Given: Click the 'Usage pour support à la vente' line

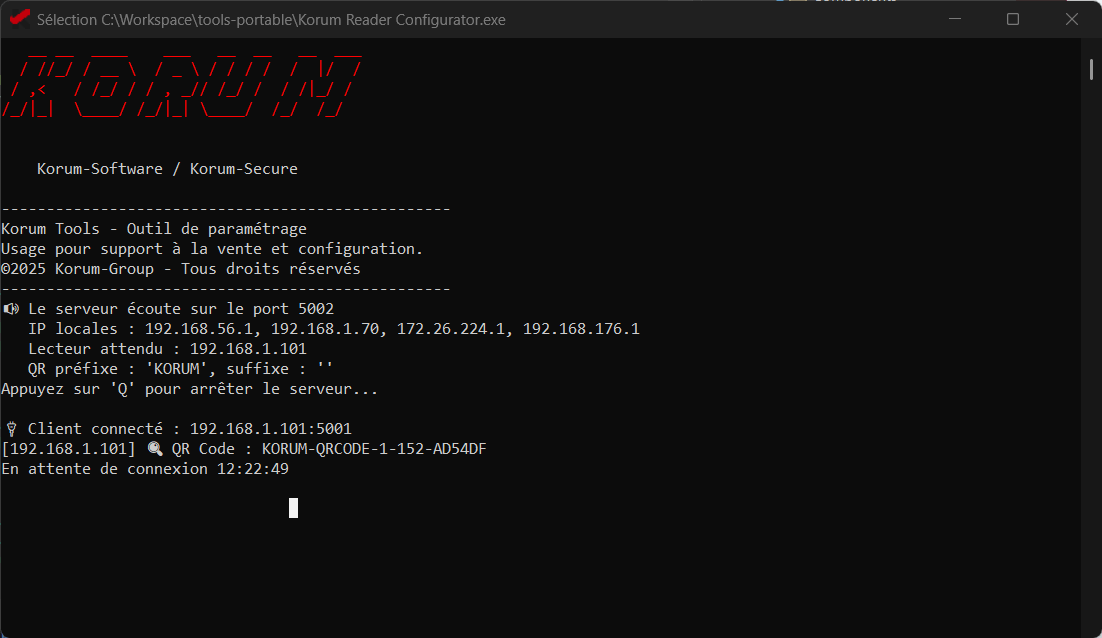Looking at the screenshot, I should coord(212,249).
